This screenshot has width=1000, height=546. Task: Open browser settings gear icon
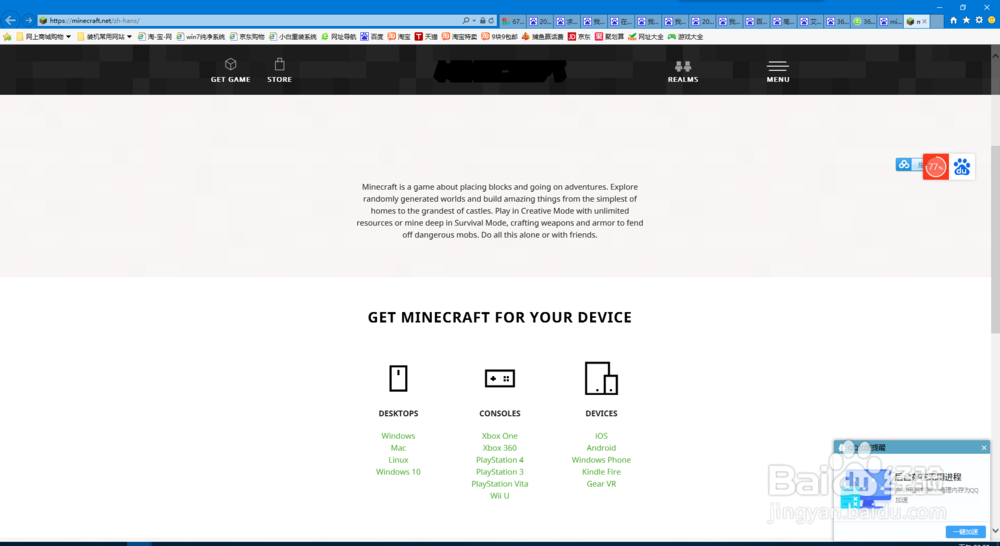pyautogui.click(x=979, y=20)
